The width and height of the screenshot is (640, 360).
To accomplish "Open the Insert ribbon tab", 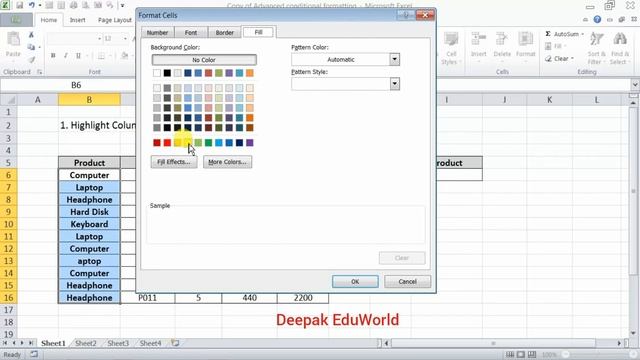I will pos(77,20).
